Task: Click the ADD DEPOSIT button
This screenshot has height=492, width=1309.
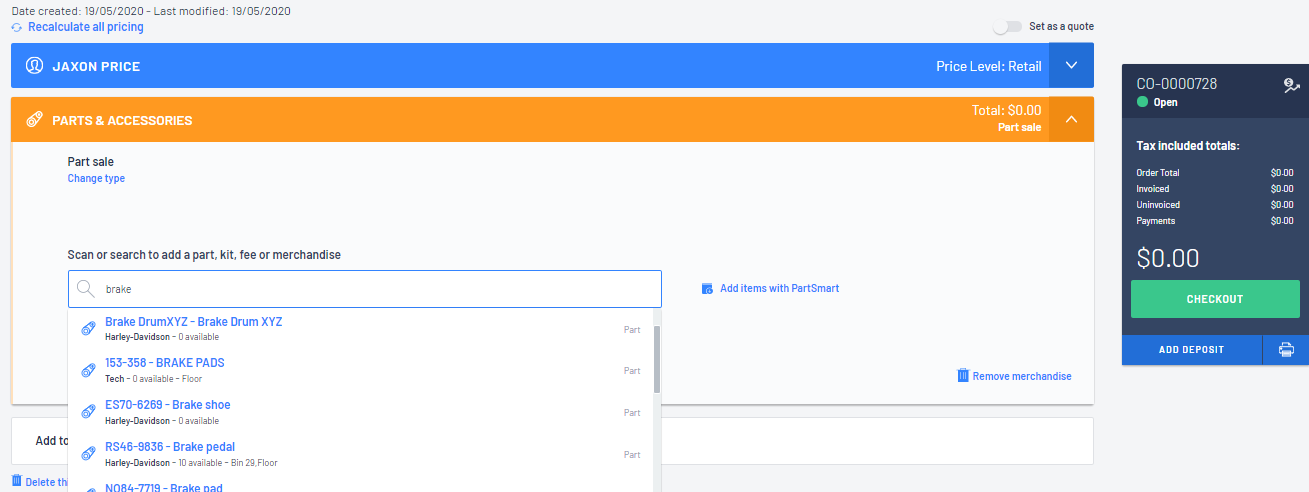Action: 1192,350
